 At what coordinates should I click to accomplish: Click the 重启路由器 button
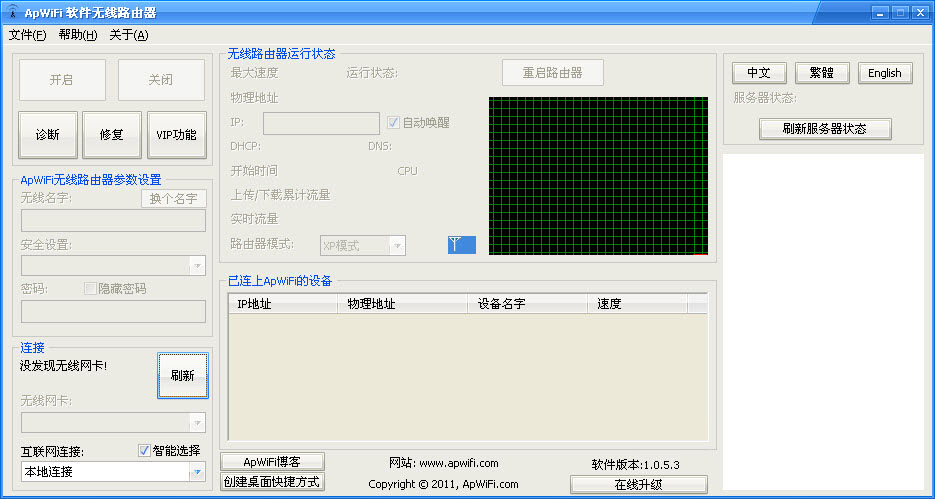coord(553,73)
